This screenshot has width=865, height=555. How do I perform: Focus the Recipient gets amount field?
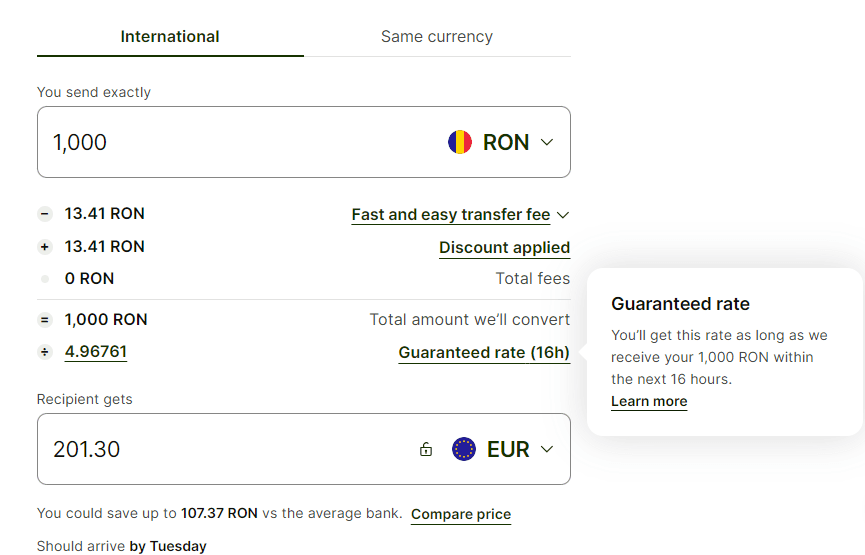[x=220, y=449]
